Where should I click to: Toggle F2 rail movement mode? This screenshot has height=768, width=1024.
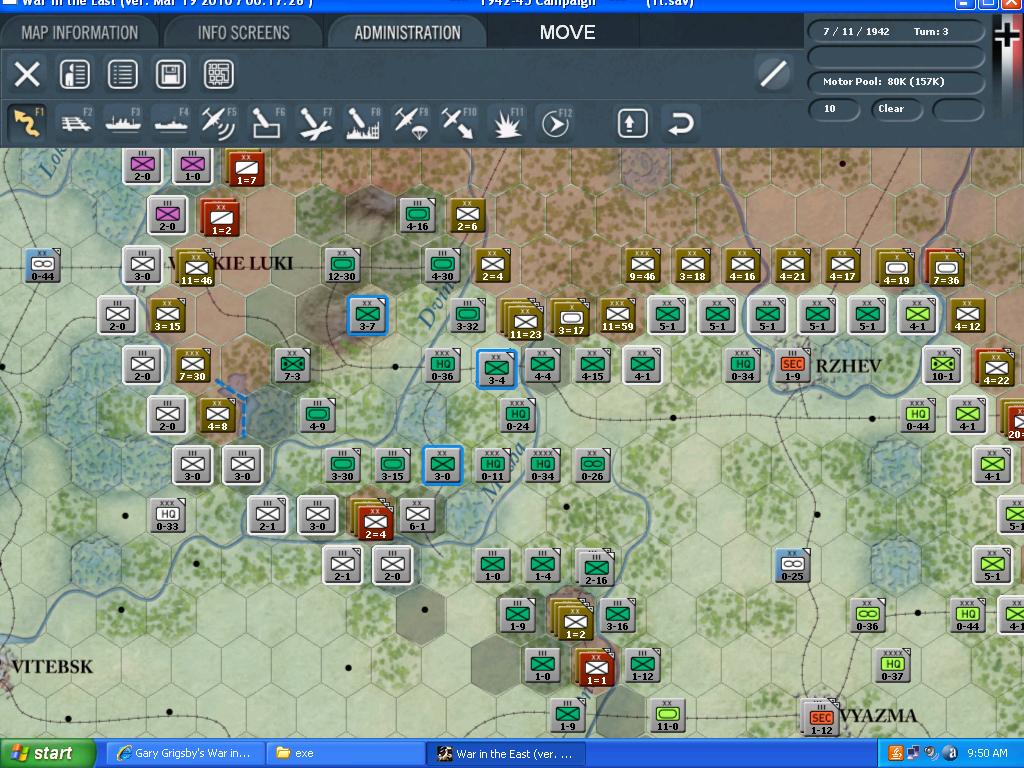tap(76, 123)
